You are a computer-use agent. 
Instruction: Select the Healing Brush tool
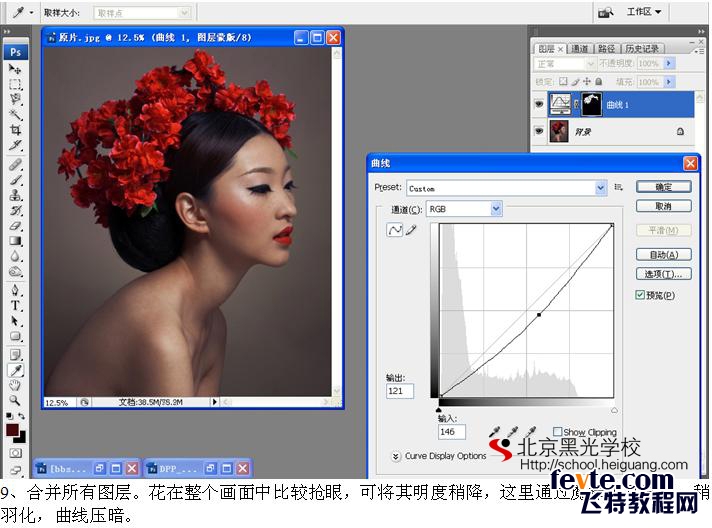coord(15,164)
